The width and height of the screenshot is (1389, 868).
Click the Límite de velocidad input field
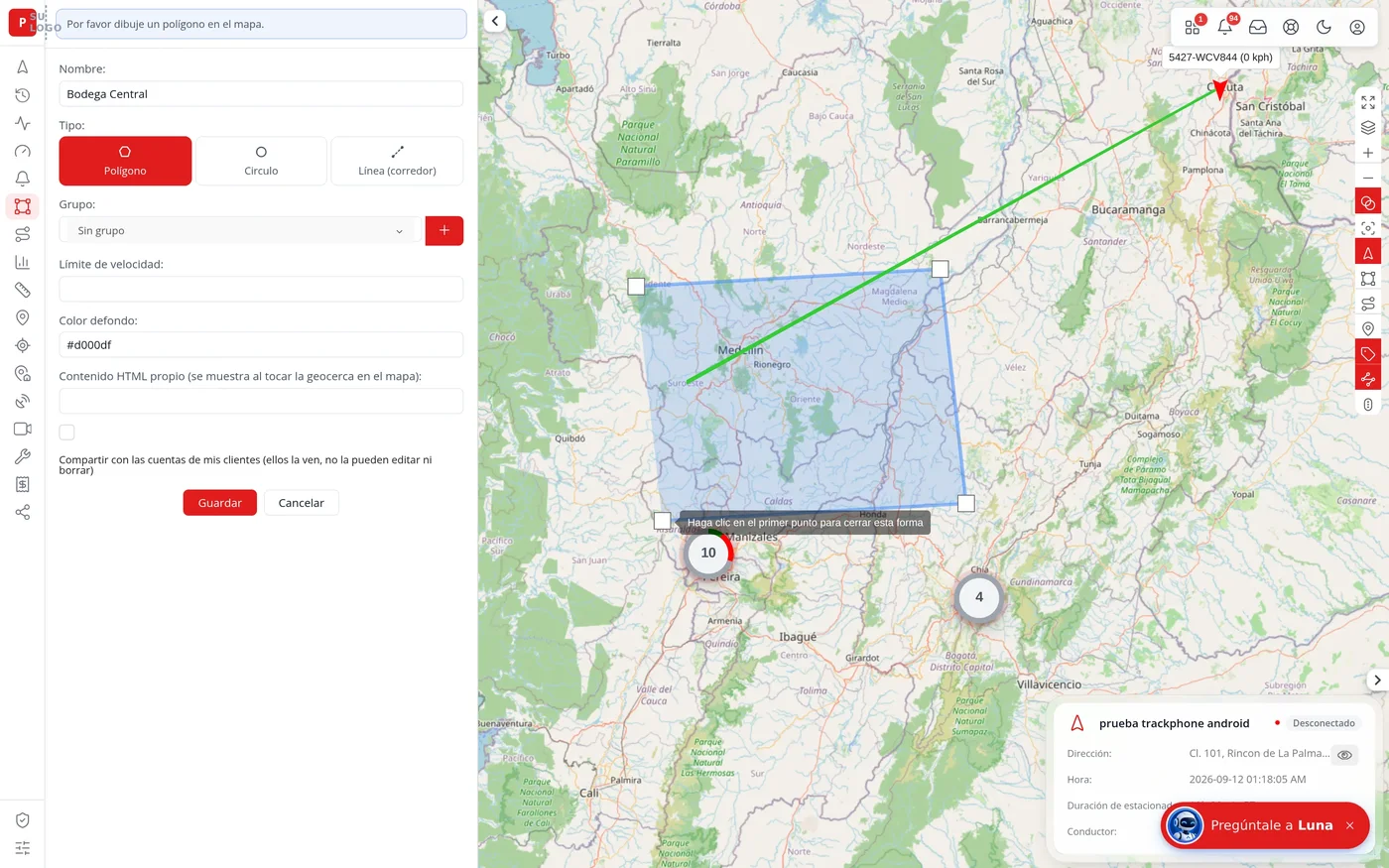pos(261,289)
